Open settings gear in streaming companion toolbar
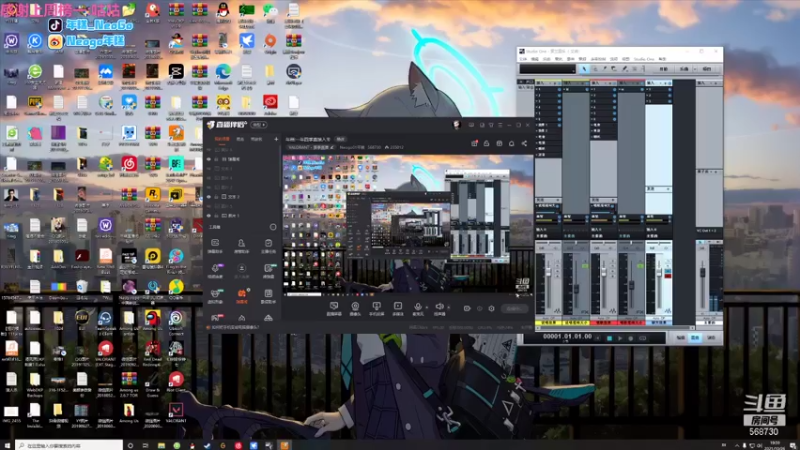Viewport: 800px width, 450px height. (491, 309)
